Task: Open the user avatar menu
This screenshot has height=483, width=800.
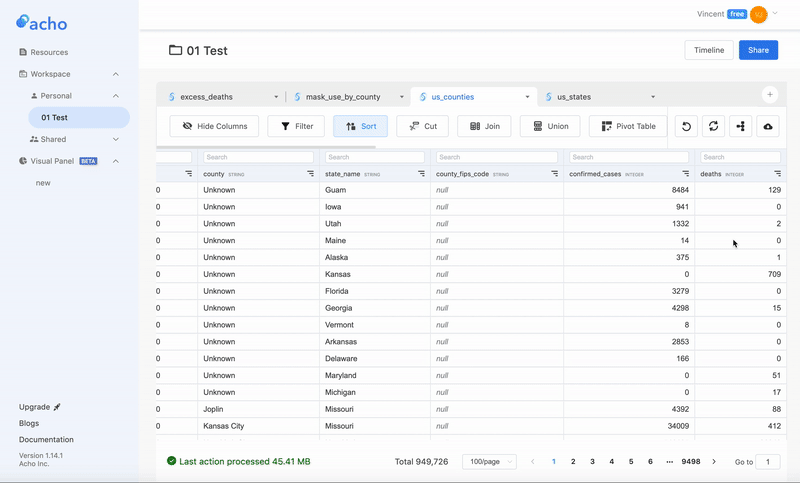Action: click(759, 14)
